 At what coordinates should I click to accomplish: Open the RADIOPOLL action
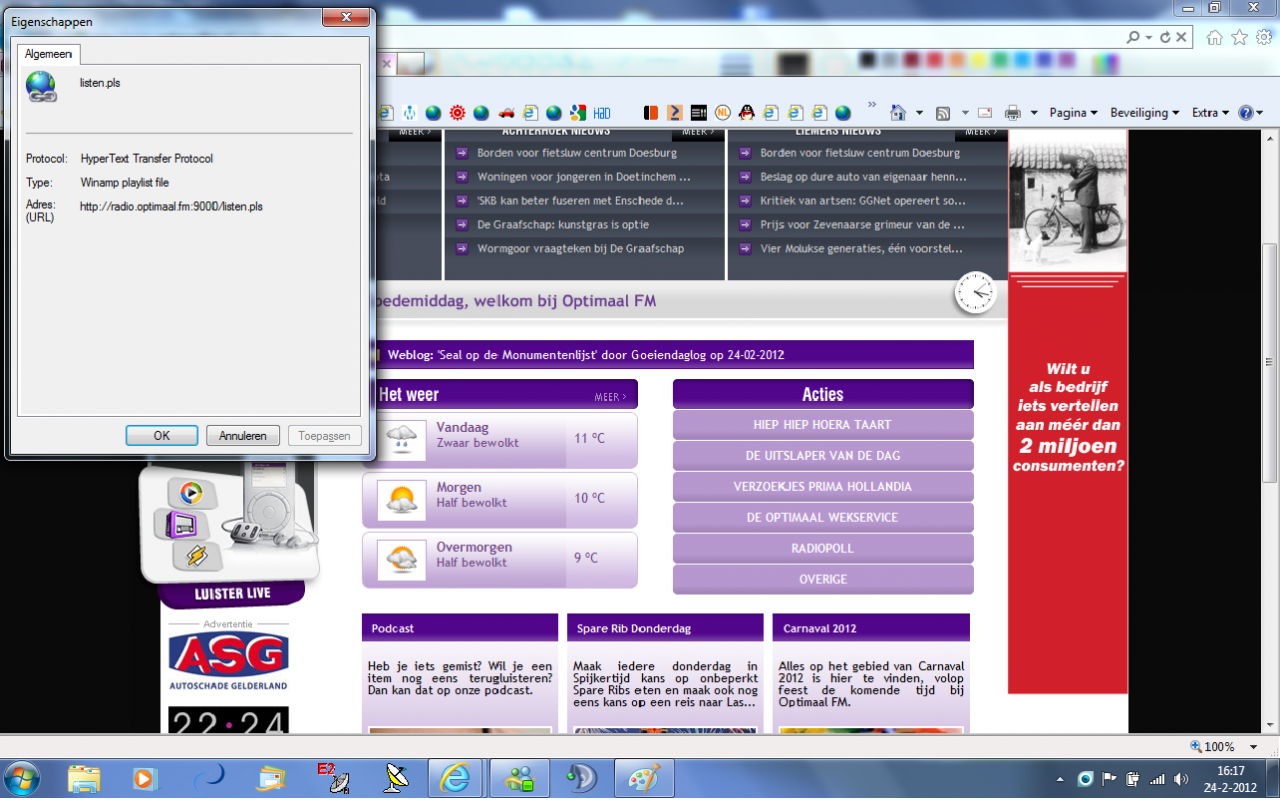pyautogui.click(x=823, y=549)
